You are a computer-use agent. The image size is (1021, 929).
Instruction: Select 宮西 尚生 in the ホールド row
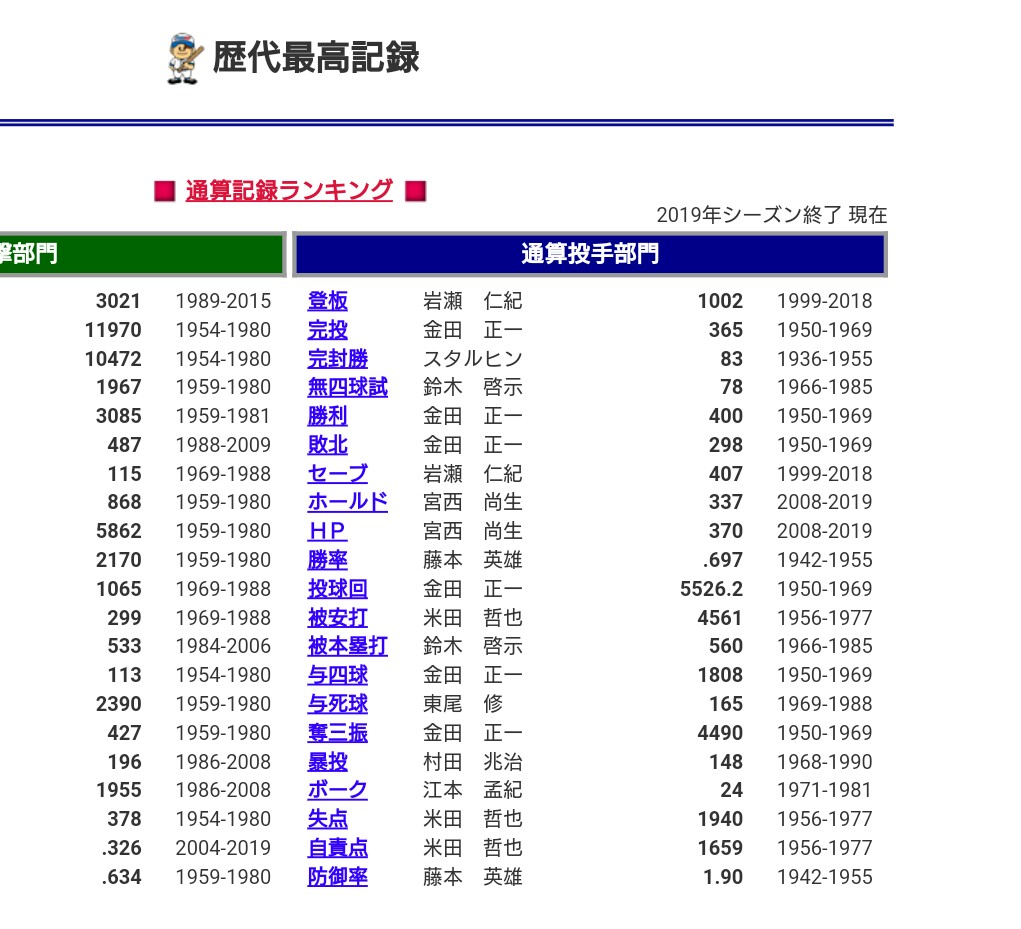[x=473, y=502]
